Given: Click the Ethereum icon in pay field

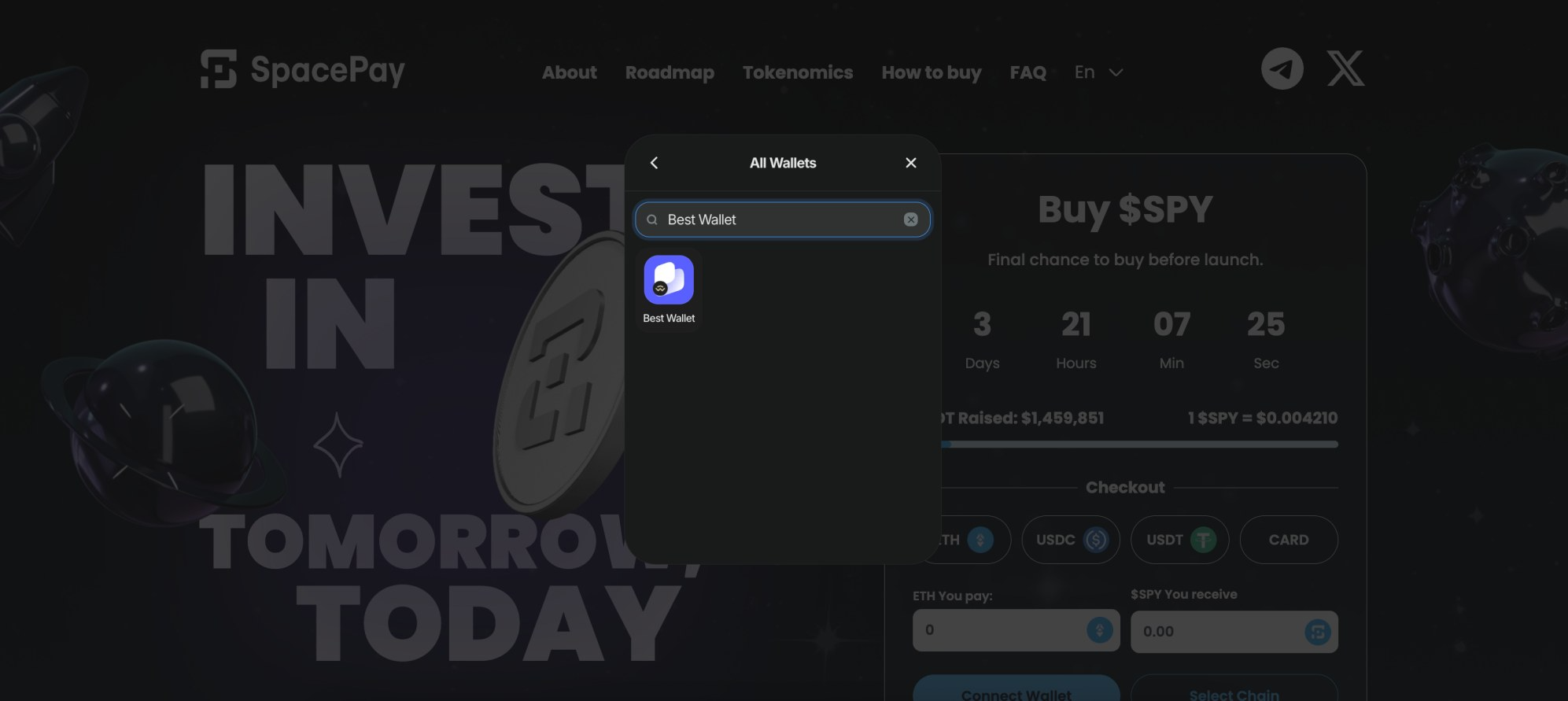Looking at the screenshot, I should click(x=1099, y=630).
